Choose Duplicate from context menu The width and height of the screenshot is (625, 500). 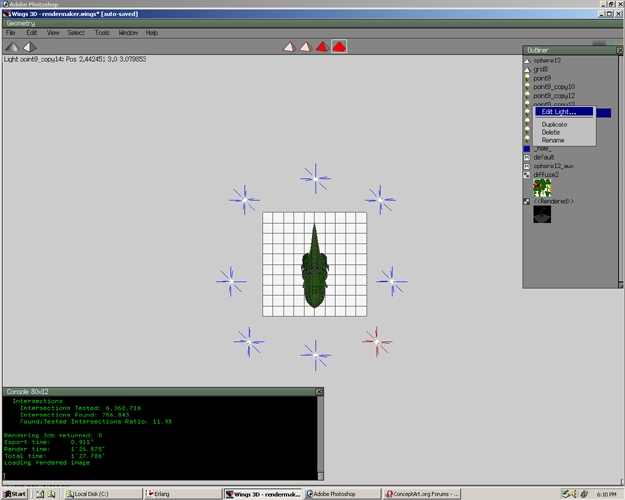[554, 124]
